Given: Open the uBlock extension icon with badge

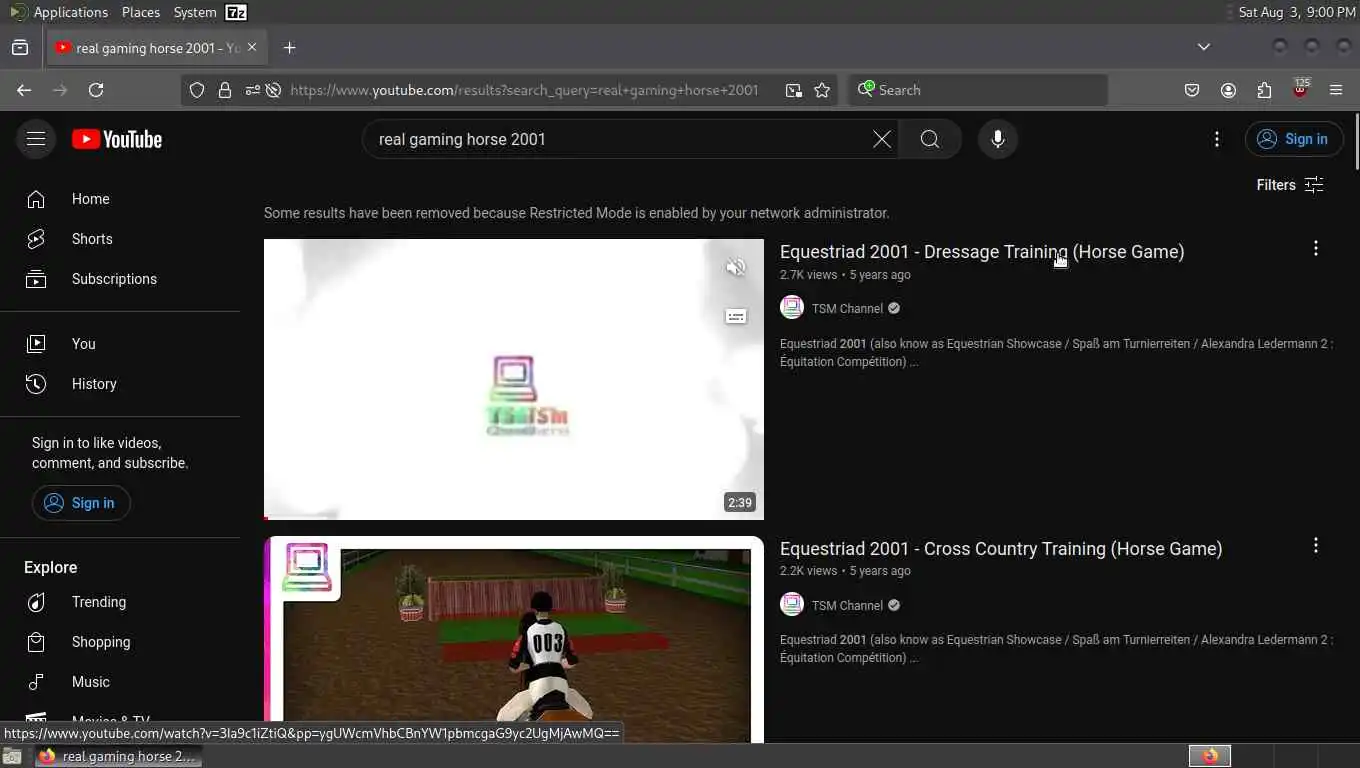Looking at the screenshot, I should tap(1300, 89).
